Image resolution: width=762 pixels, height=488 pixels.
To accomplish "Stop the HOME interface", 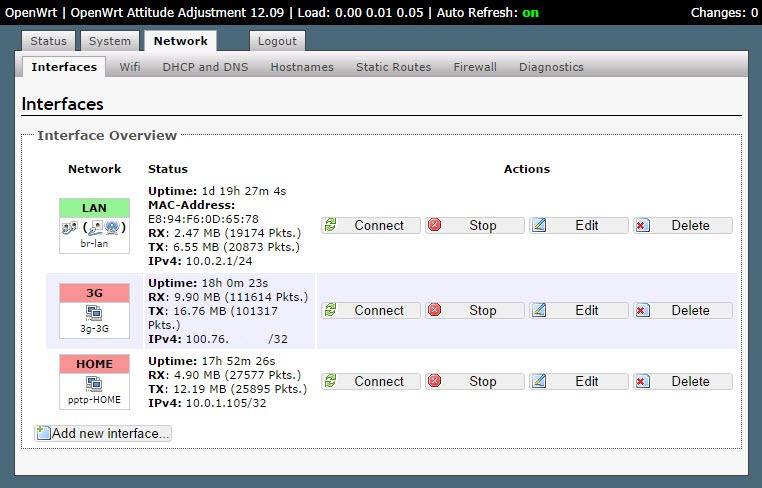I will [x=474, y=382].
